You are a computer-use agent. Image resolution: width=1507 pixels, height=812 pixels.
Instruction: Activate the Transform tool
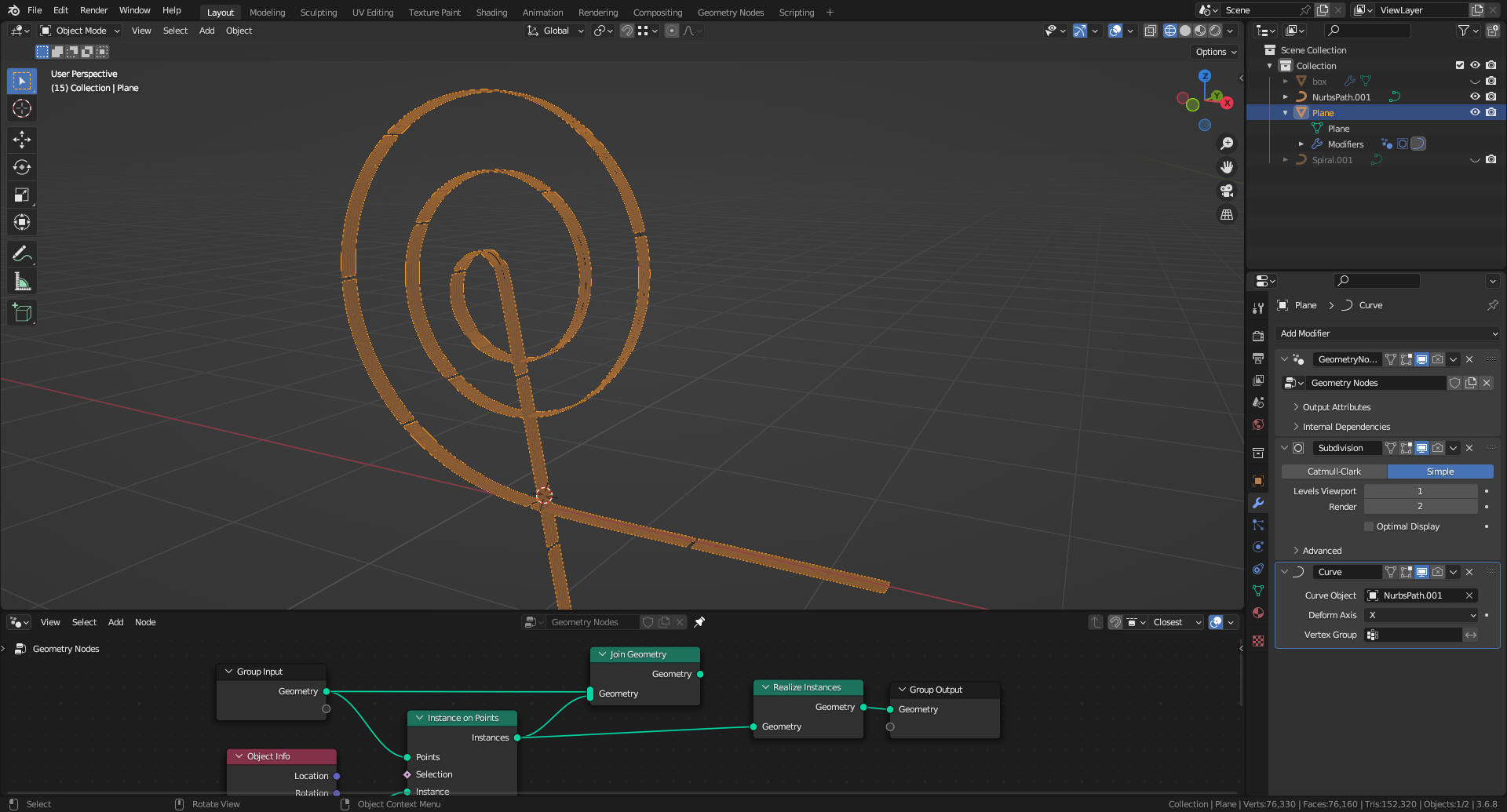[x=22, y=222]
